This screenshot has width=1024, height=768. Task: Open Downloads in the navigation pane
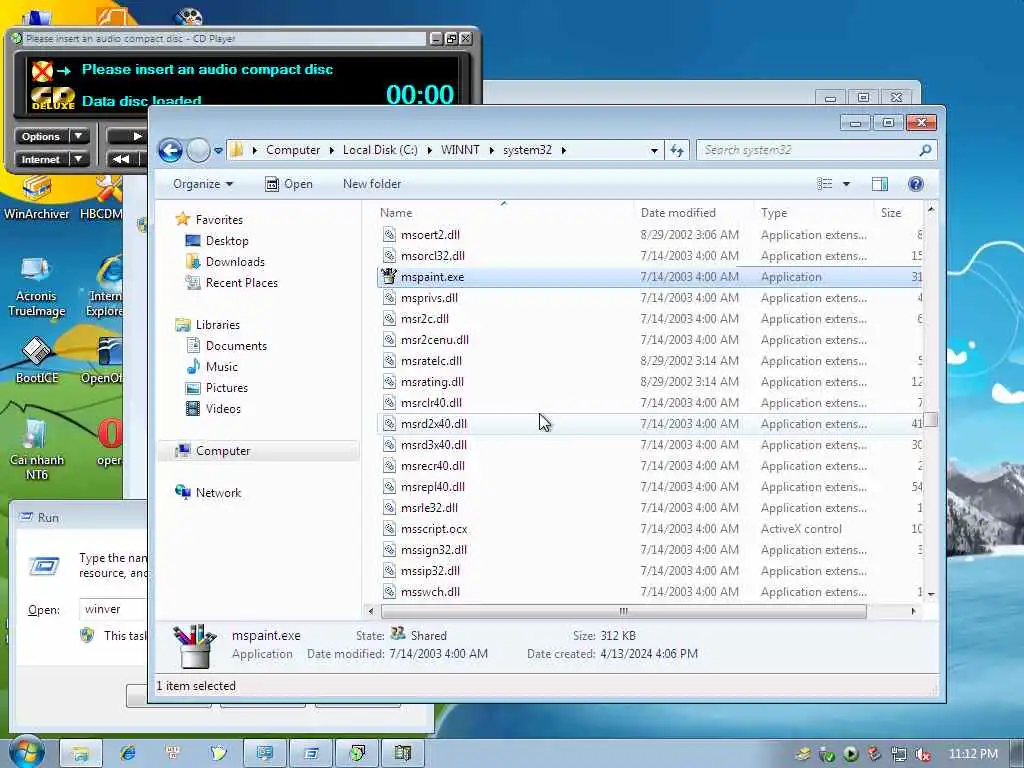235,262
